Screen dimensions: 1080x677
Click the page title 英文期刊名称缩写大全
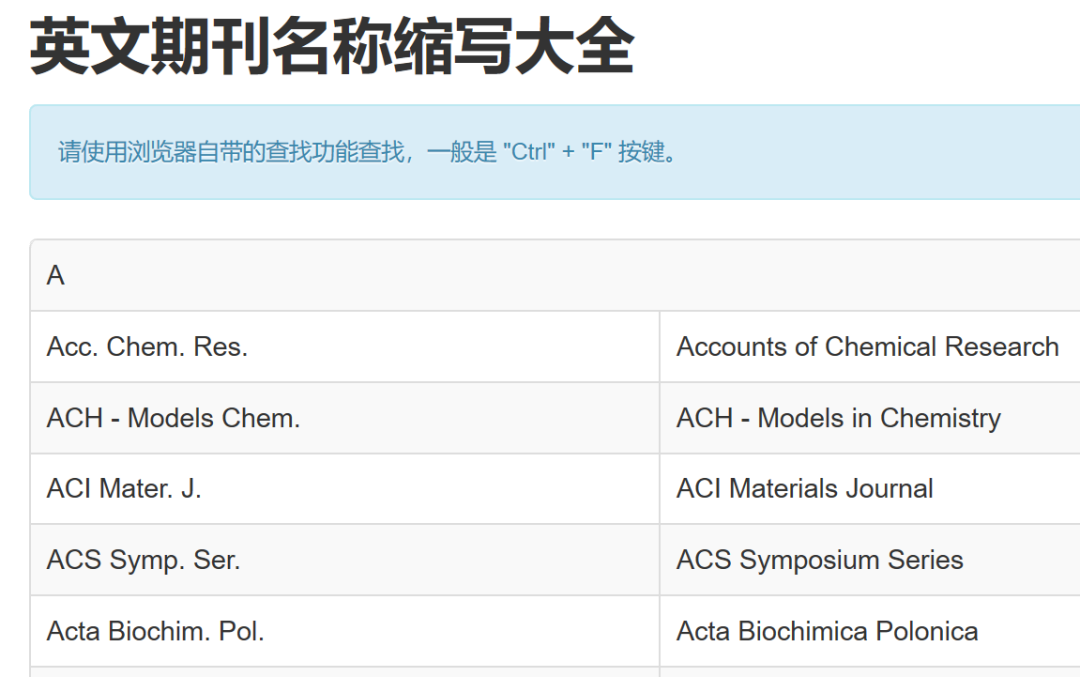(332, 47)
